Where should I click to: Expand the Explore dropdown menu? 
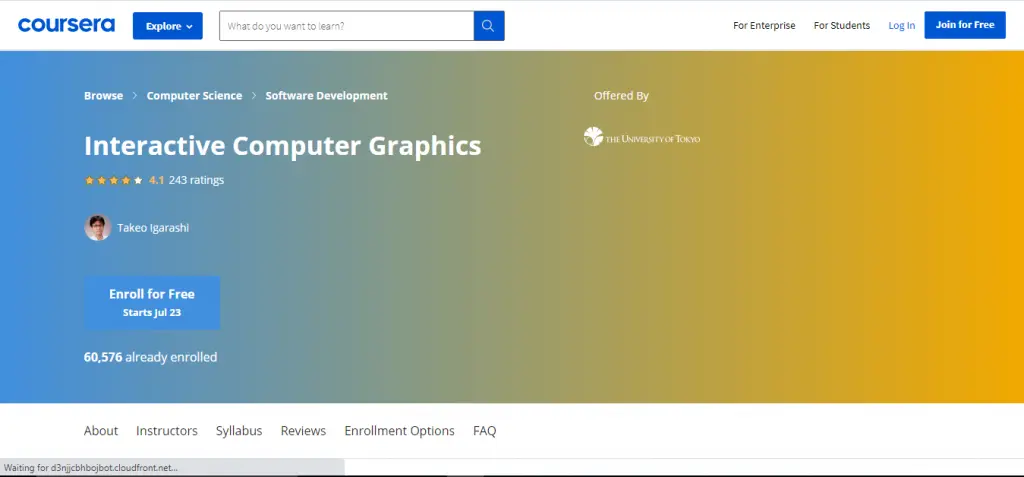click(168, 26)
